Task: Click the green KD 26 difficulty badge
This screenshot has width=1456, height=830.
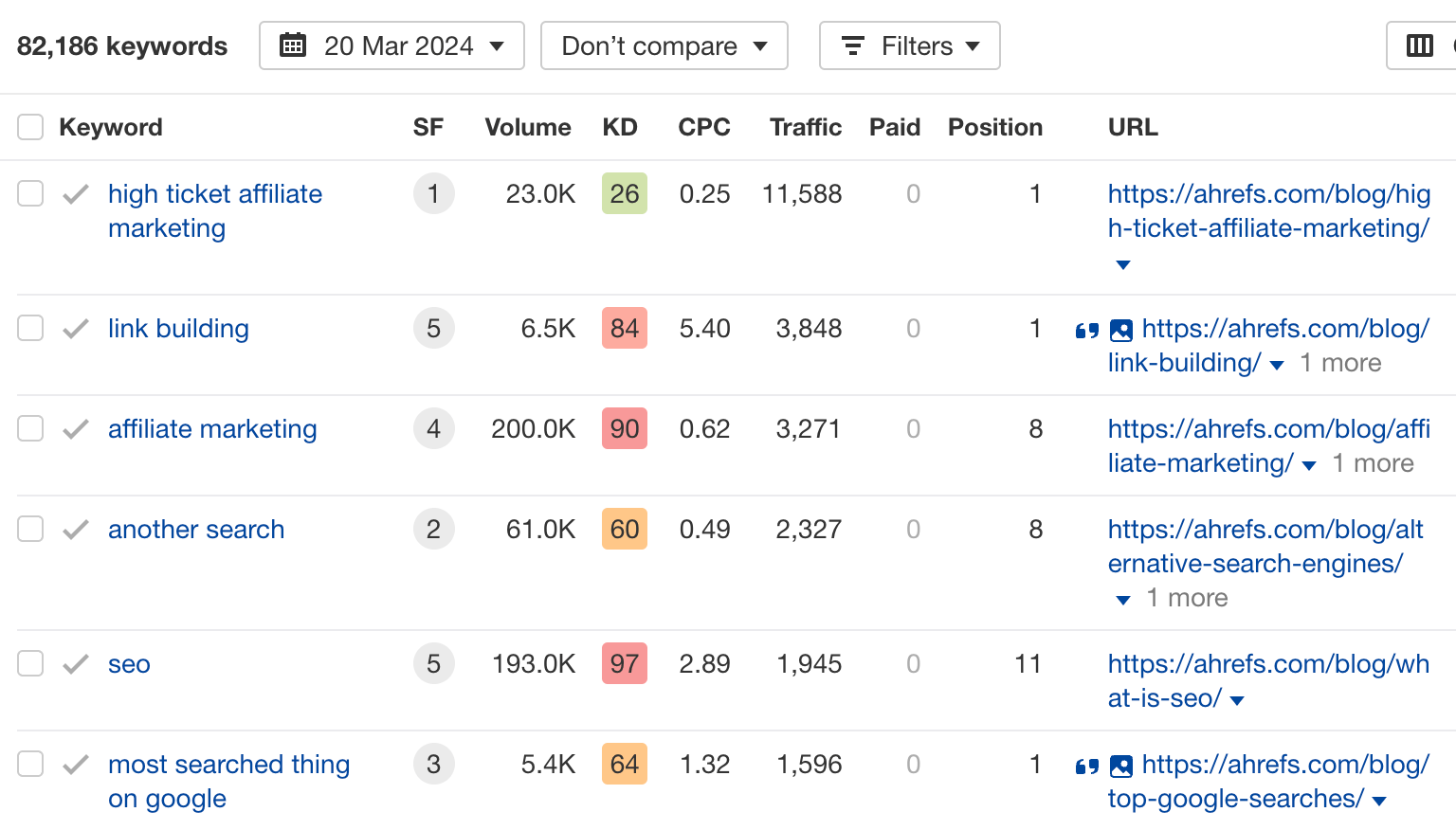Action: [x=624, y=193]
